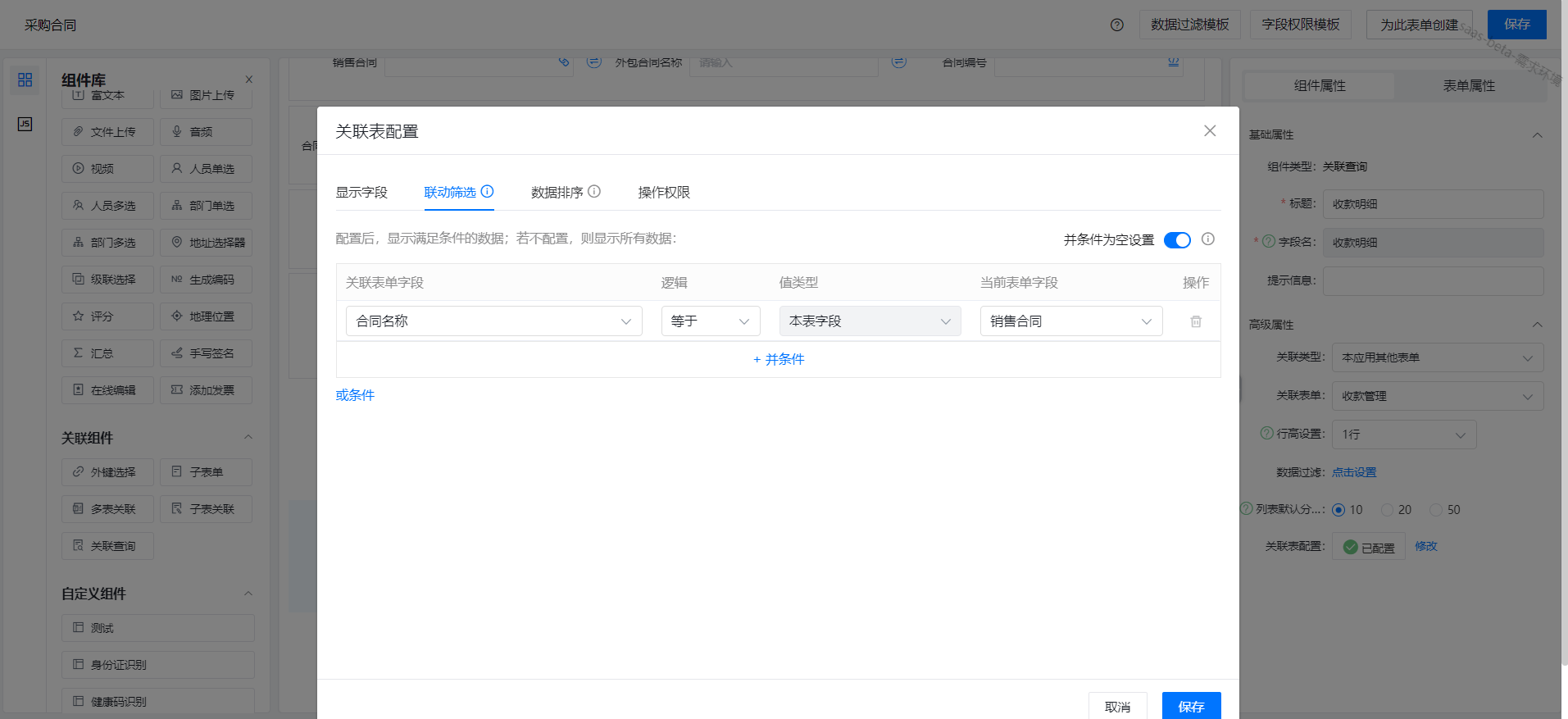Select the 部门单选 component
1568x719 pixels.
point(206,206)
